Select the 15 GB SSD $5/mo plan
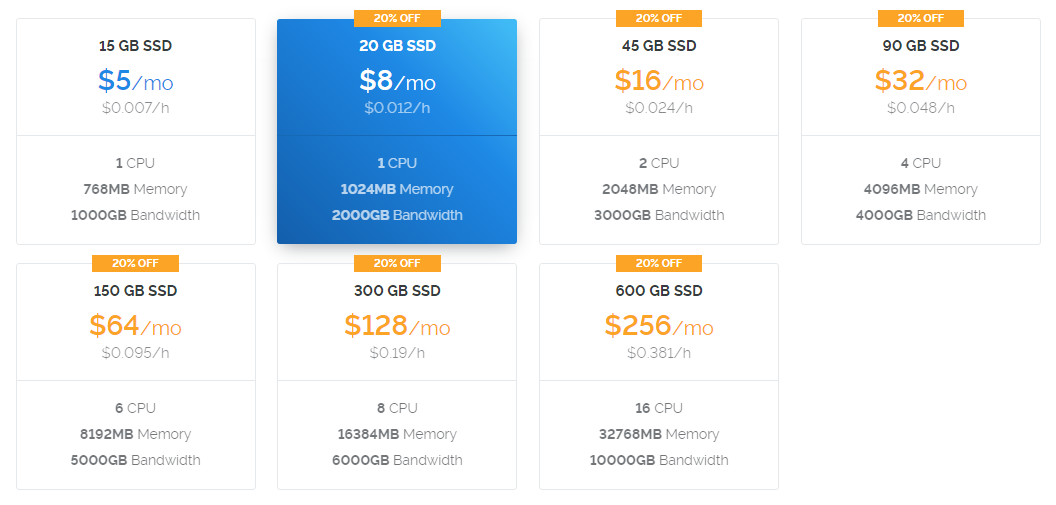The image size is (1056, 505). point(136,131)
